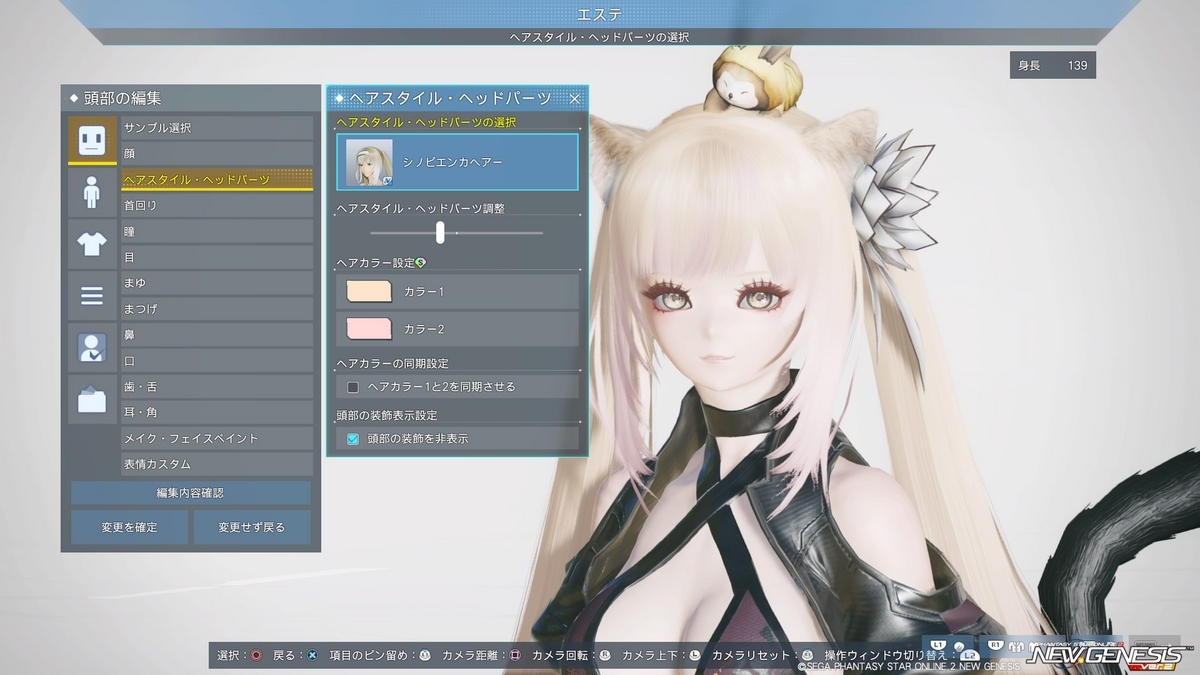Select まつげ menu item

217,309
